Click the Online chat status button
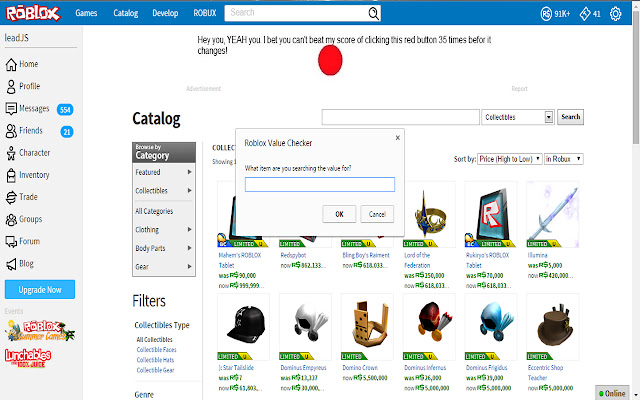 pos(612,393)
